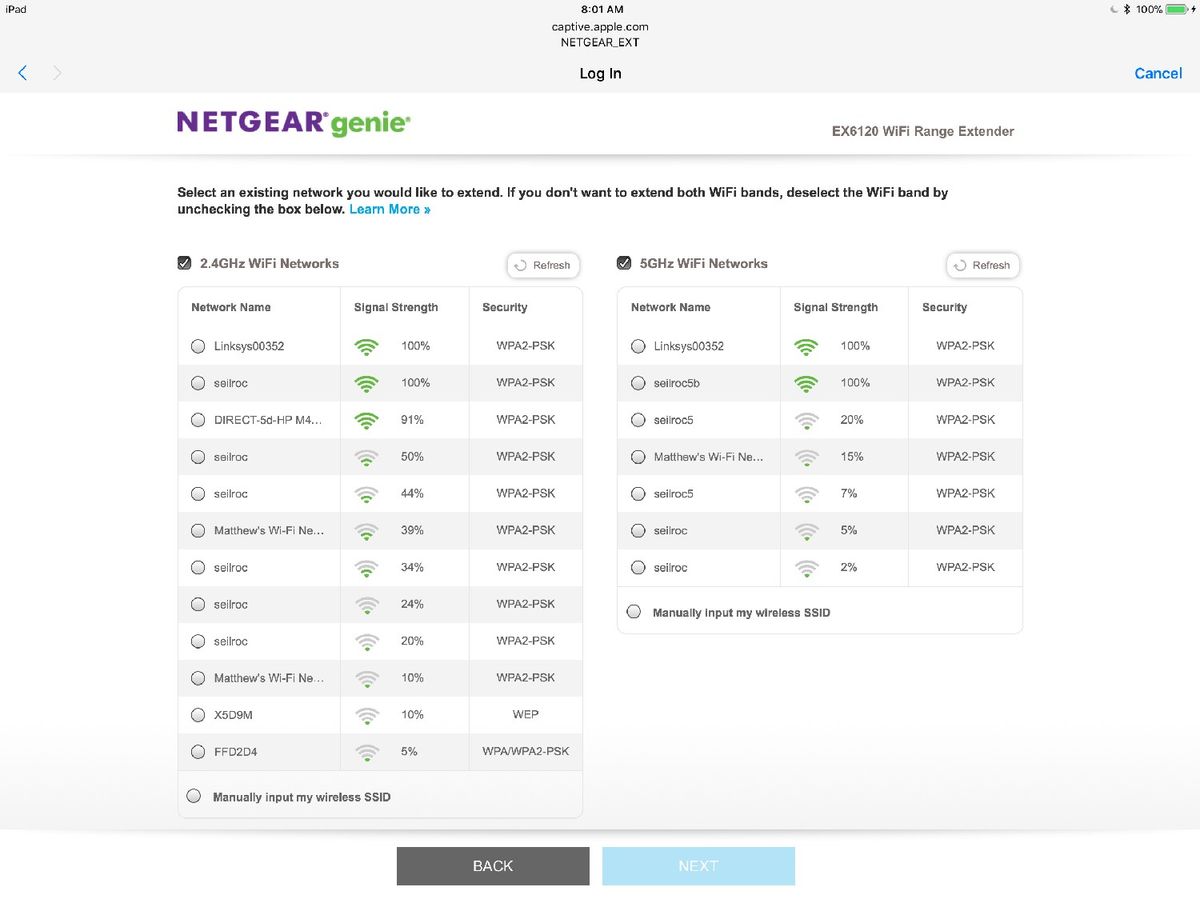Click the WiFi strength icon for seilroc5b
1200x899 pixels.
(x=806, y=382)
